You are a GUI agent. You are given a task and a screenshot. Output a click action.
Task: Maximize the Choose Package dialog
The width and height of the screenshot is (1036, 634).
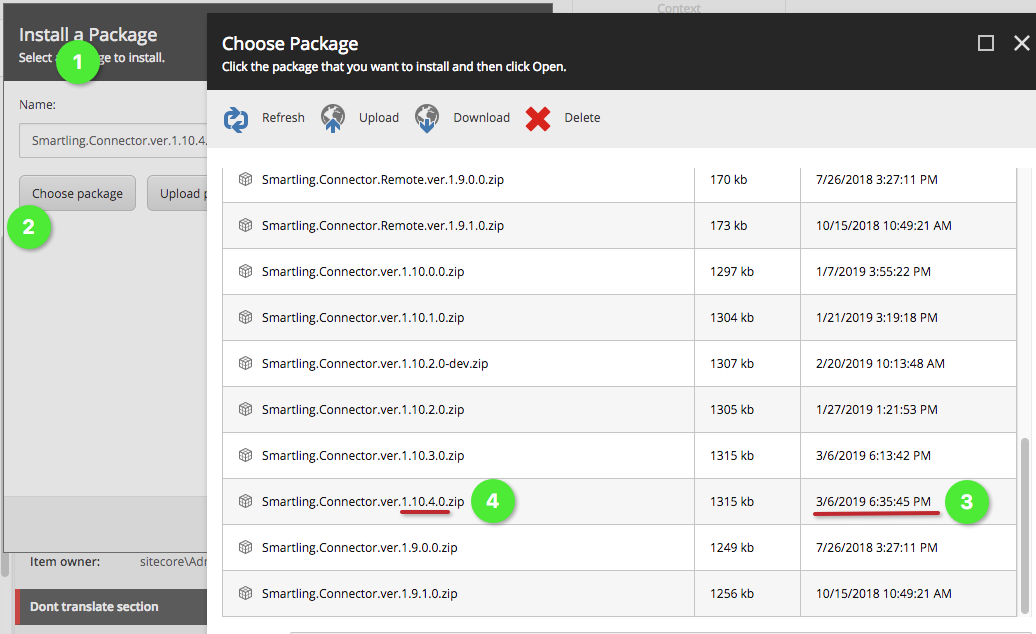click(986, 43)
